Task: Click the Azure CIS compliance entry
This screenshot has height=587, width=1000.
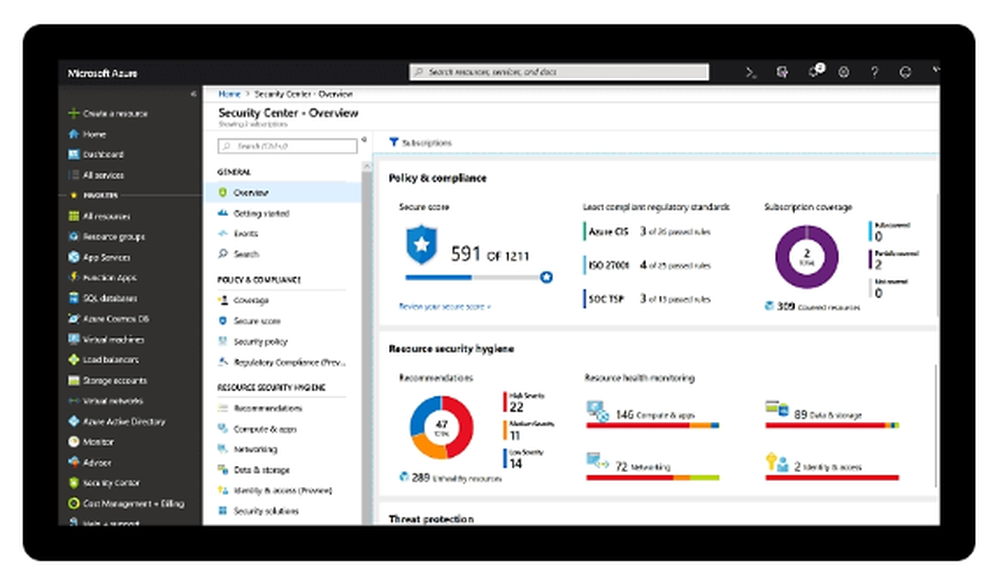Action: pos(647,232)
